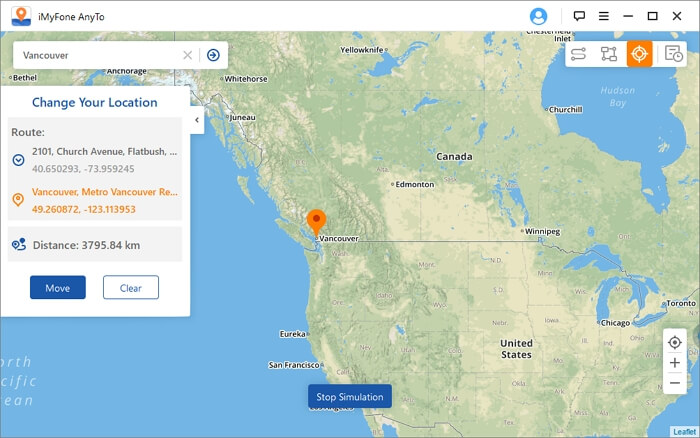This screenshot has height=438, width=700.
Task: Center the map on current location
Action: point(675,342)
